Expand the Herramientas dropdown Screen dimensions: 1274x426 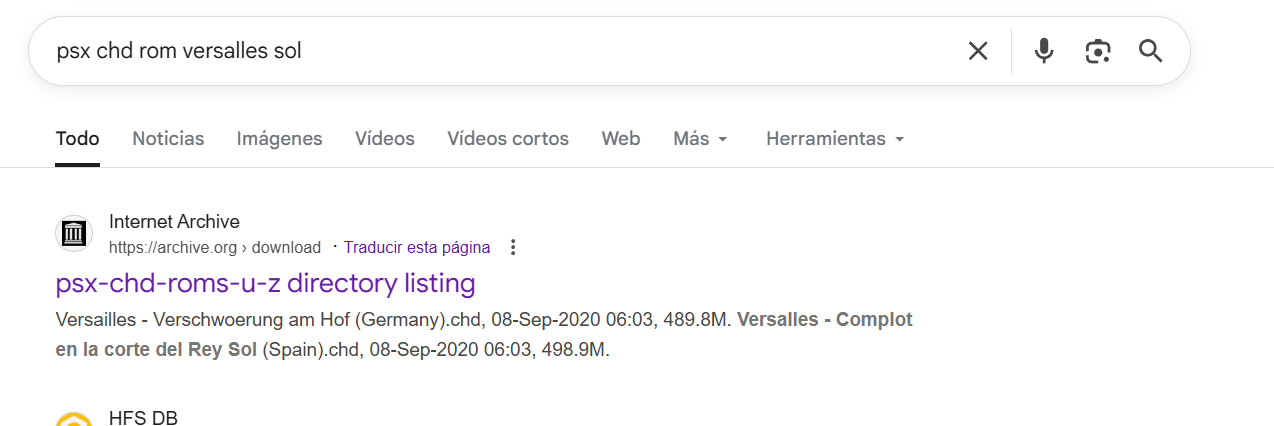835,139
